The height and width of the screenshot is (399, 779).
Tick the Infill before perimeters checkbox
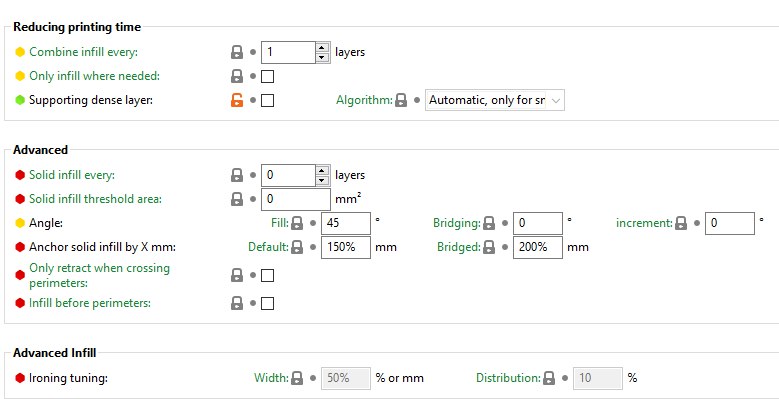[267, 303]
